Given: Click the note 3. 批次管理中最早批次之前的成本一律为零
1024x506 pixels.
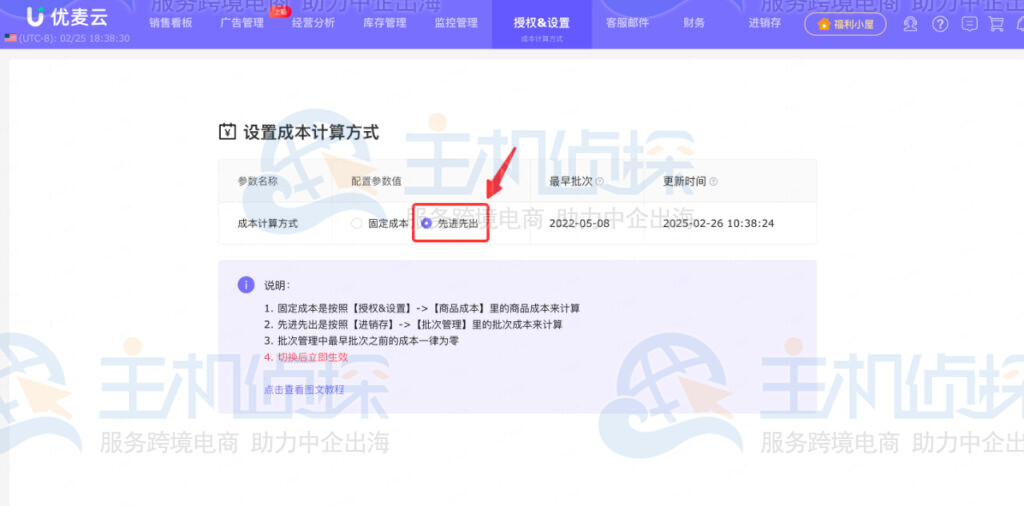Looking at the screenshot, I should point(361,341).
